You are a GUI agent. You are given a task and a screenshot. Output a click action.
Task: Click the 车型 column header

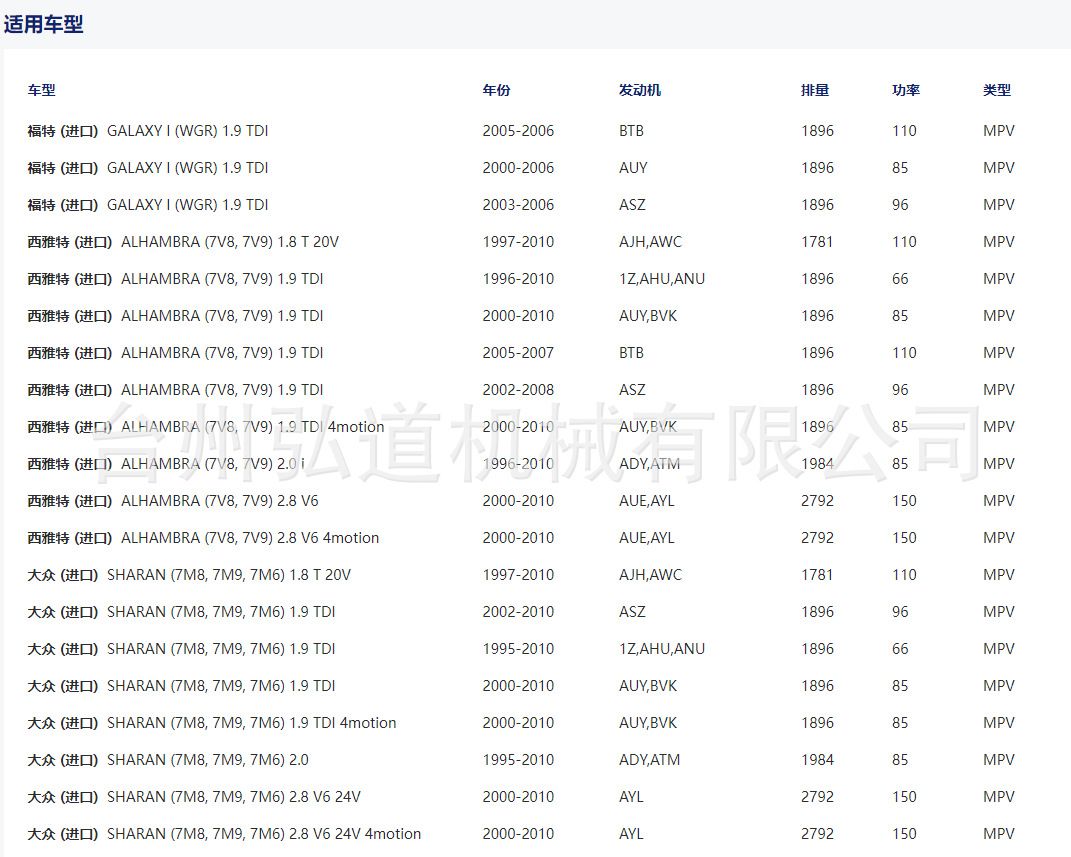tap(41, 90)
